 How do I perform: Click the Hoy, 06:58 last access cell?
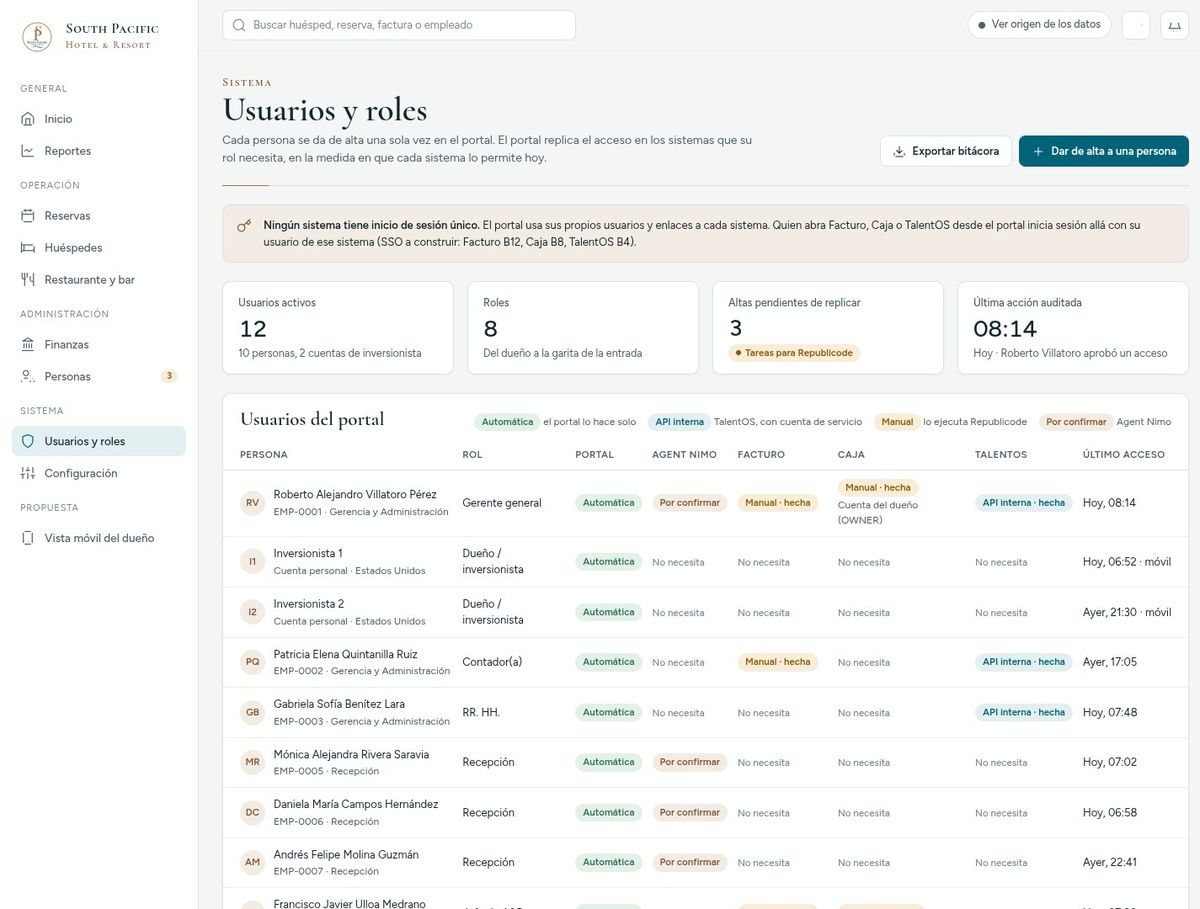1110,813
